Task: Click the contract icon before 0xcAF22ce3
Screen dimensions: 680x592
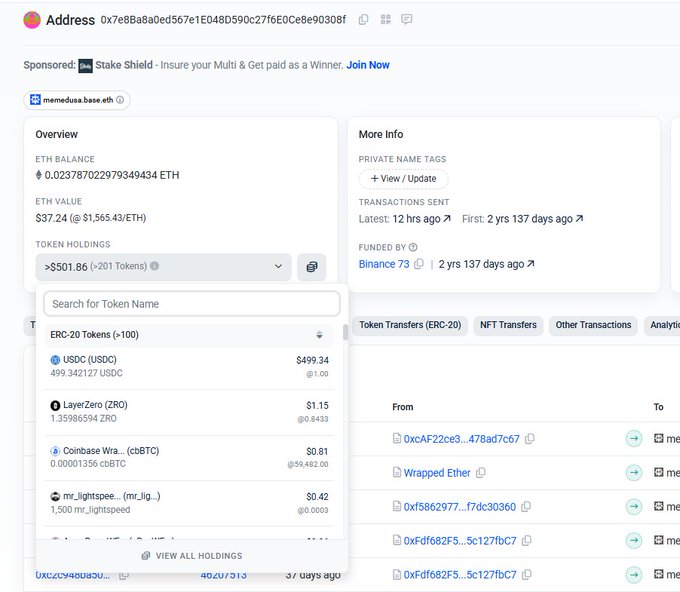Action: [396, 438]
